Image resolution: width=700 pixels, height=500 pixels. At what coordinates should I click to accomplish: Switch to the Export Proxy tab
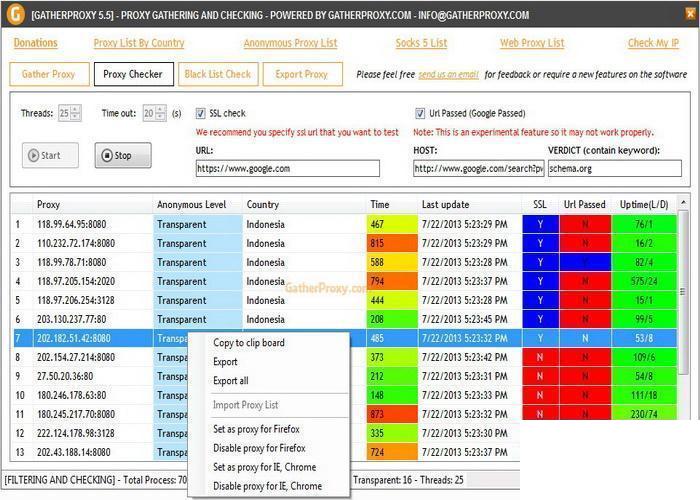[302, 74]
